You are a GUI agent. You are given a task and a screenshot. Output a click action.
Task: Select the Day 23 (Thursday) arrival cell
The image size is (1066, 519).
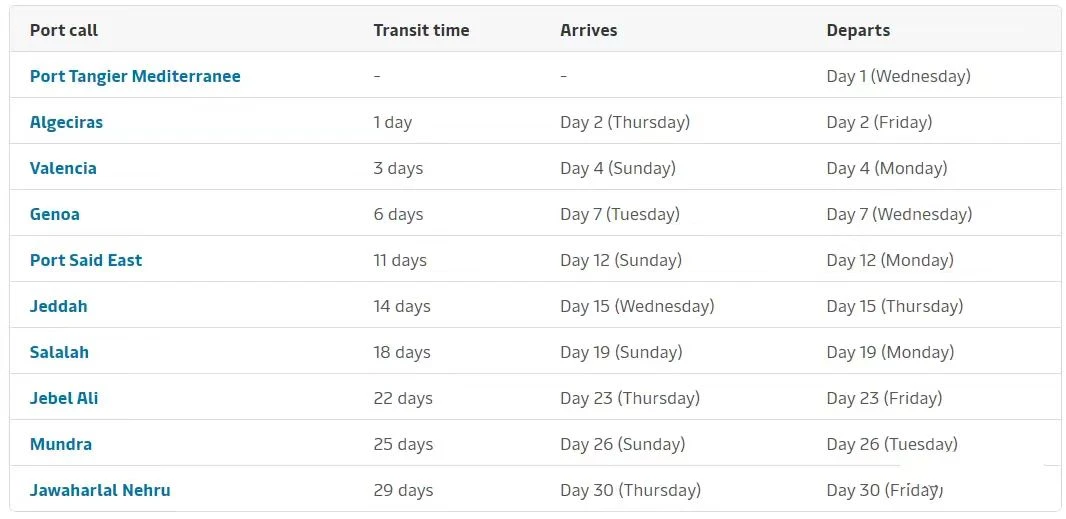(630, 398)
